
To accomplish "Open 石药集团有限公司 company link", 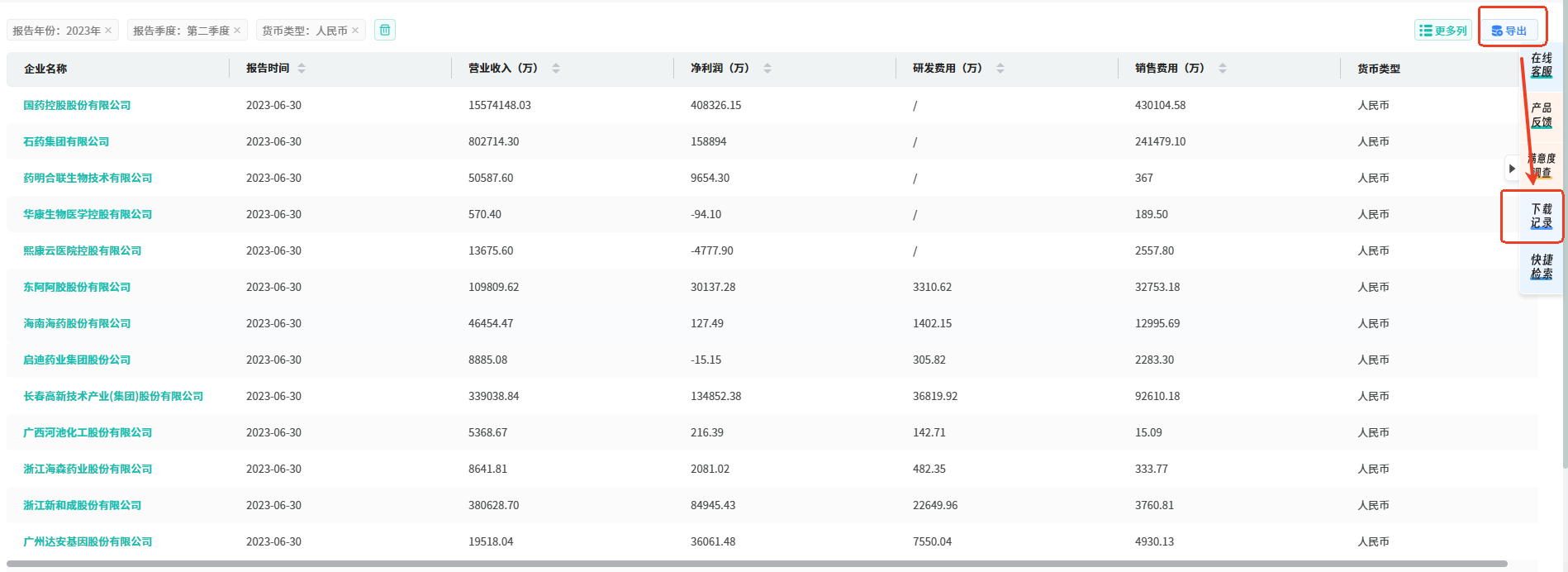I will click(x=66, y=141).
